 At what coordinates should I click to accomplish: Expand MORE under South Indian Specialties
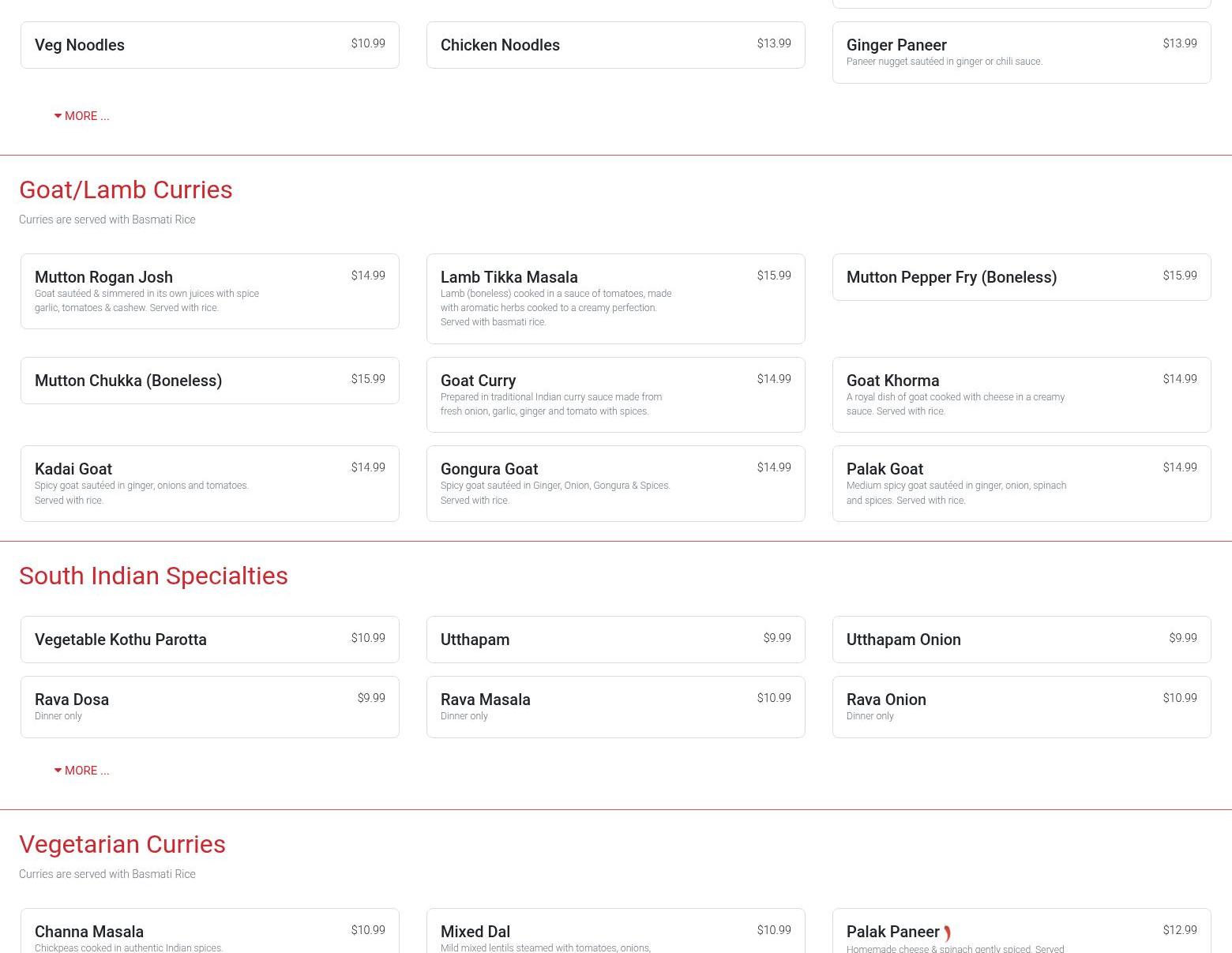[81, 771]
